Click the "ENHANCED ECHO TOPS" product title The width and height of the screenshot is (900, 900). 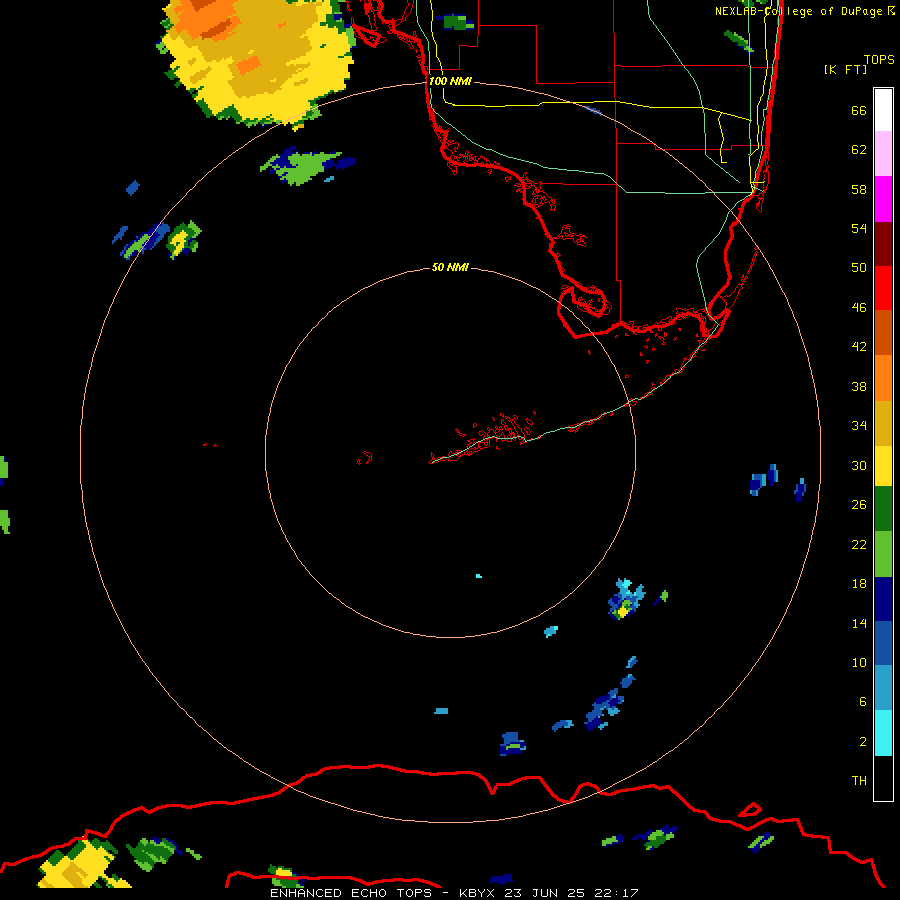[351, 893]
